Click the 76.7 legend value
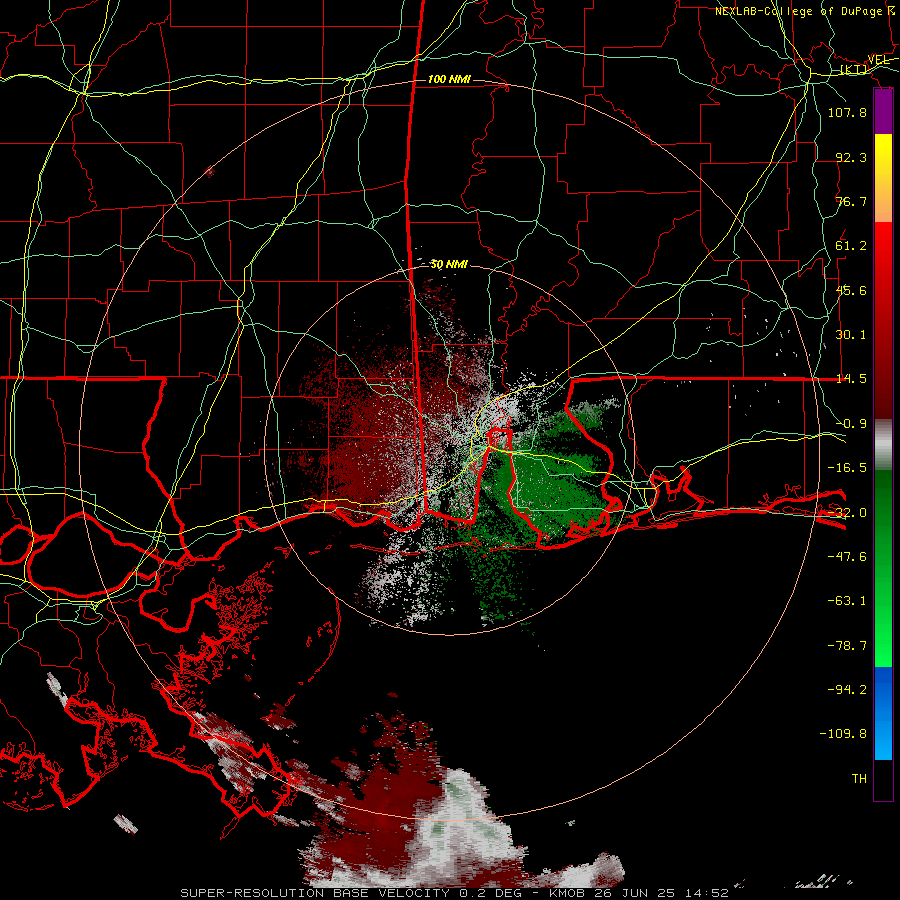The image size is (900, 900). pos(851,201)
